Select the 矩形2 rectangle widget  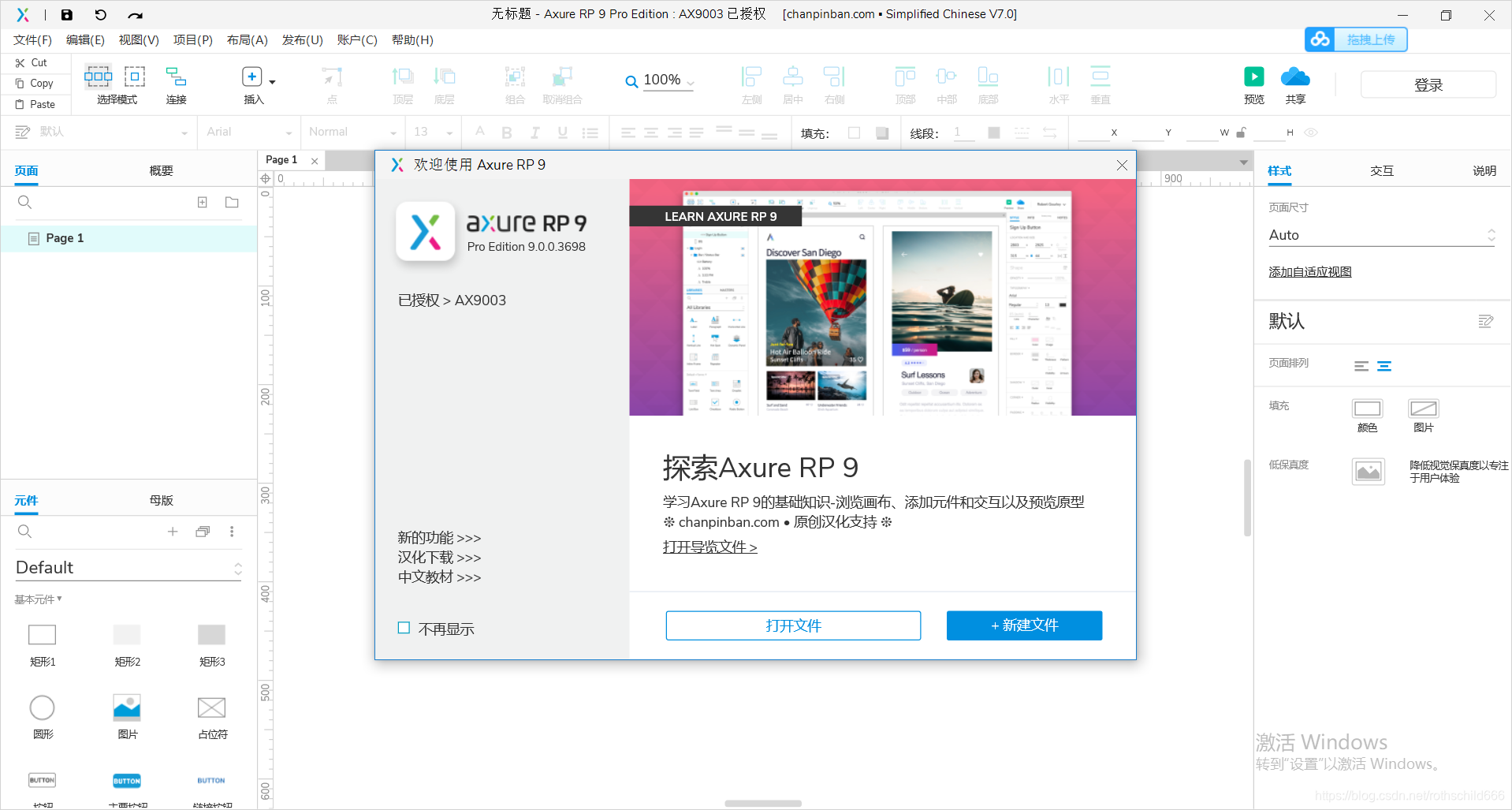point(127,635)
